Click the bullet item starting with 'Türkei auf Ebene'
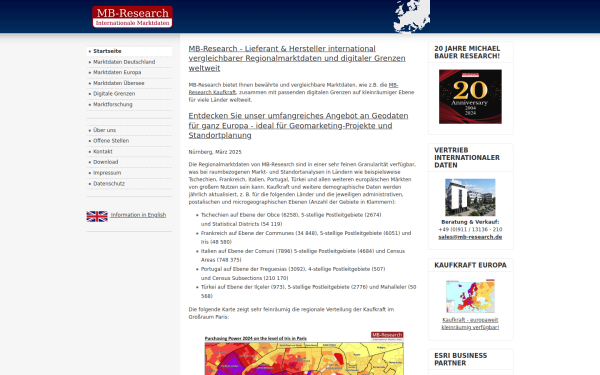The image size is (600, 375). [x=308, y=291]
